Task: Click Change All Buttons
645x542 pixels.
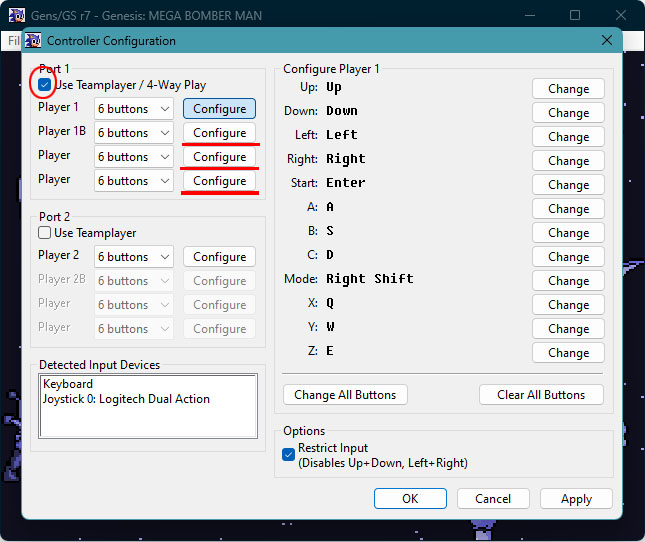Action: (x=345, y=395)
